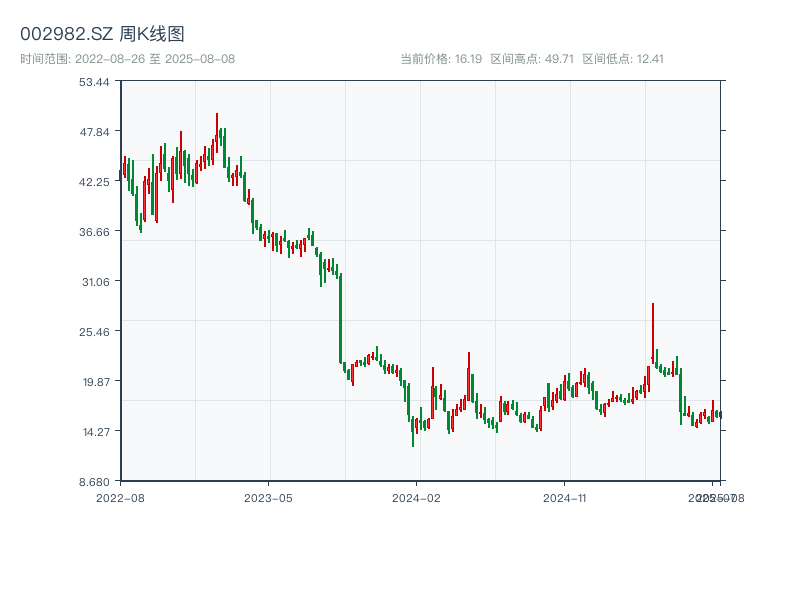The image size is (800, 600).
Task: Click the tall green candle of the 2023 plunge
Action: click(340, 318)
